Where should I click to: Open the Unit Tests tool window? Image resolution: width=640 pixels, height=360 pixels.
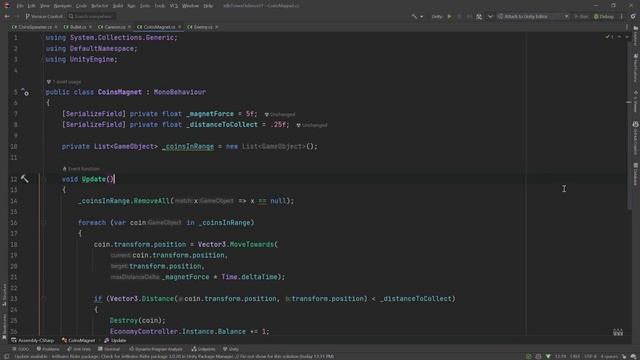coord(79,349)
